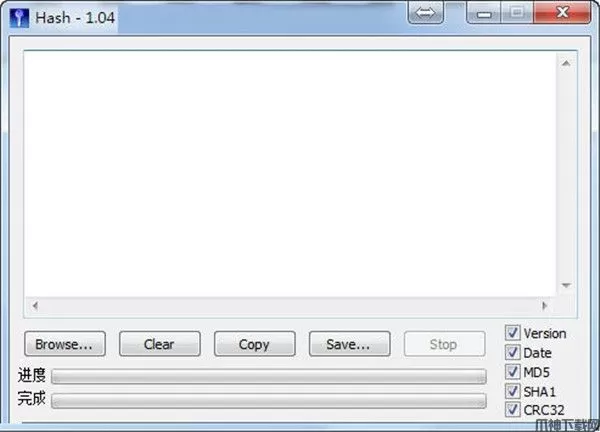This screenshot has width=600, height=432.
Task: Uncheck the Version checkbox
Action: point(512,333)
